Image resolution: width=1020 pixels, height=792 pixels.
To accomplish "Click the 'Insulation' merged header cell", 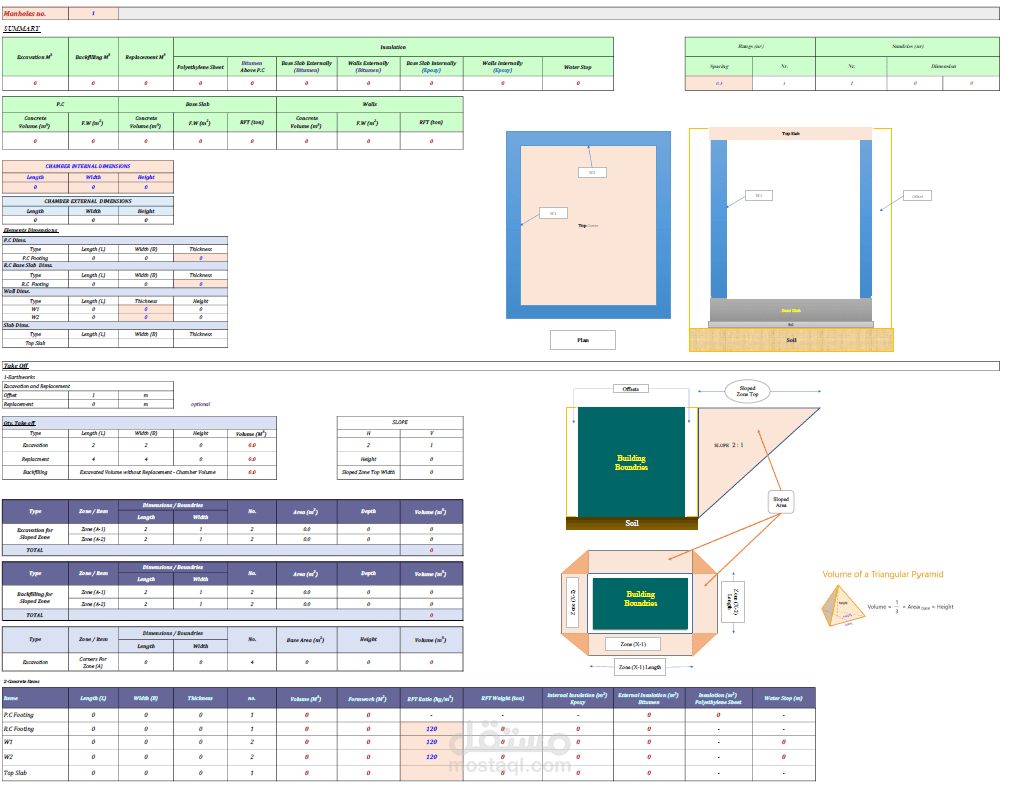I will point(394,47).
